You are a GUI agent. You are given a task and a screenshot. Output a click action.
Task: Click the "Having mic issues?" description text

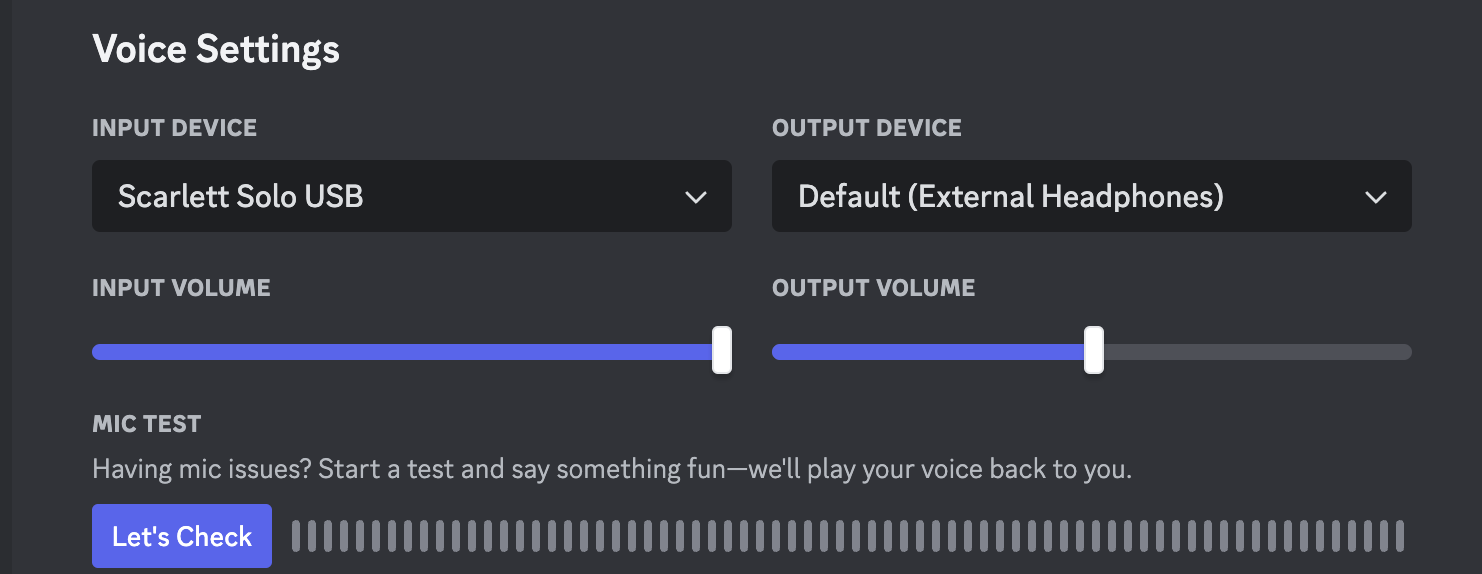click(612, 469)
